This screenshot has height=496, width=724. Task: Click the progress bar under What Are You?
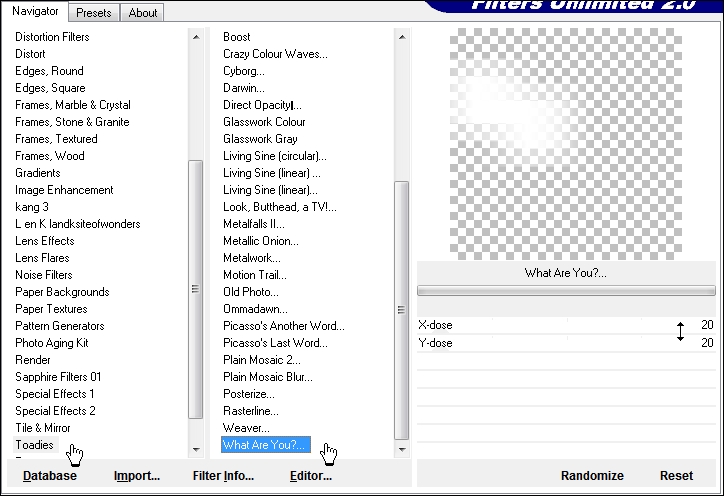(566, 290)
